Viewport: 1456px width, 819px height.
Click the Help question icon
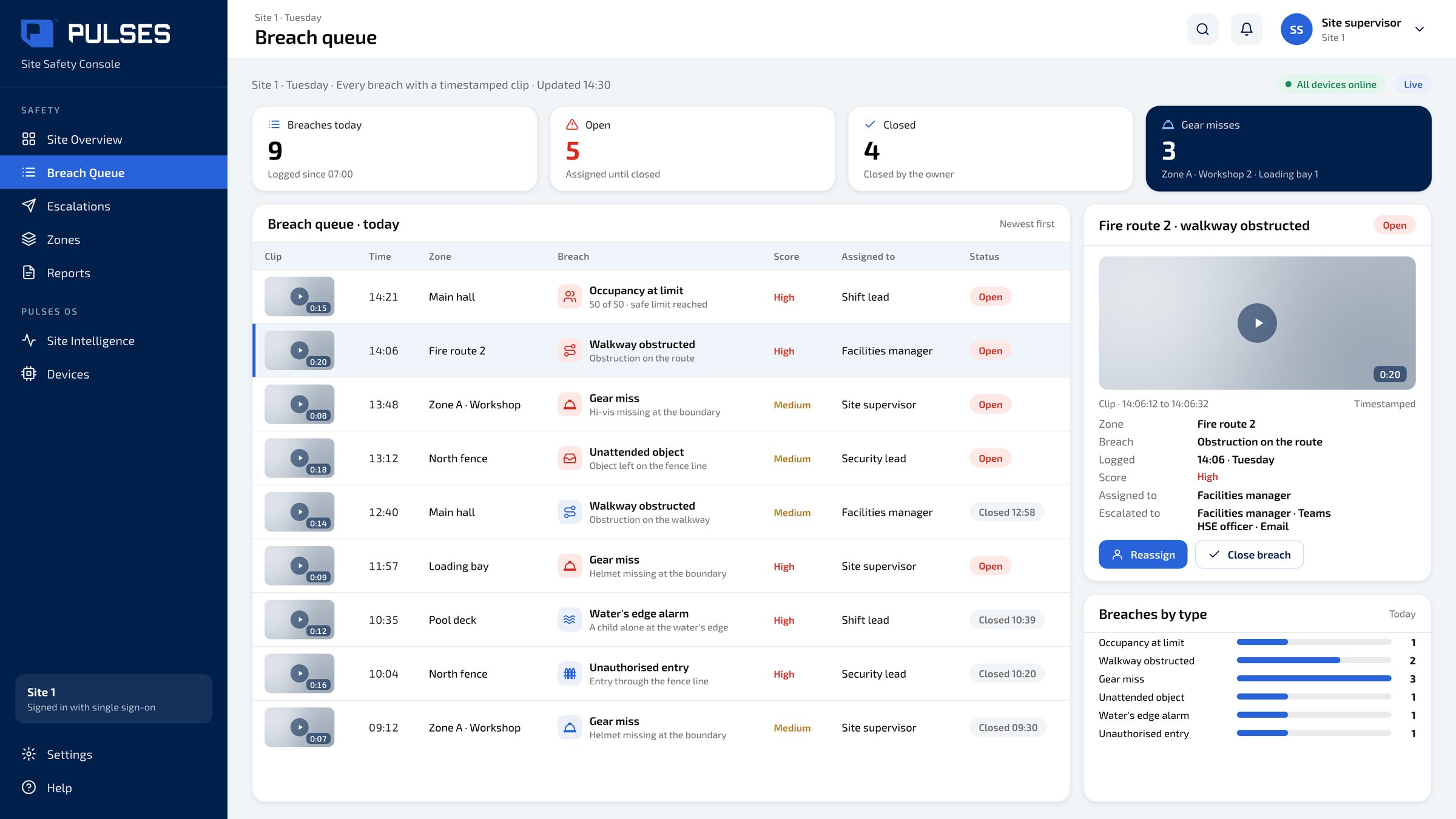(29, 787)
